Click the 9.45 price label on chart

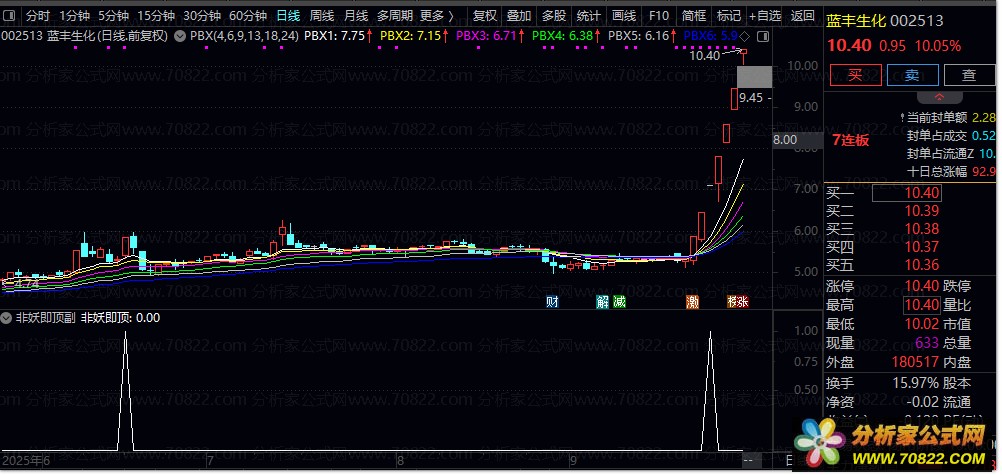750,98
